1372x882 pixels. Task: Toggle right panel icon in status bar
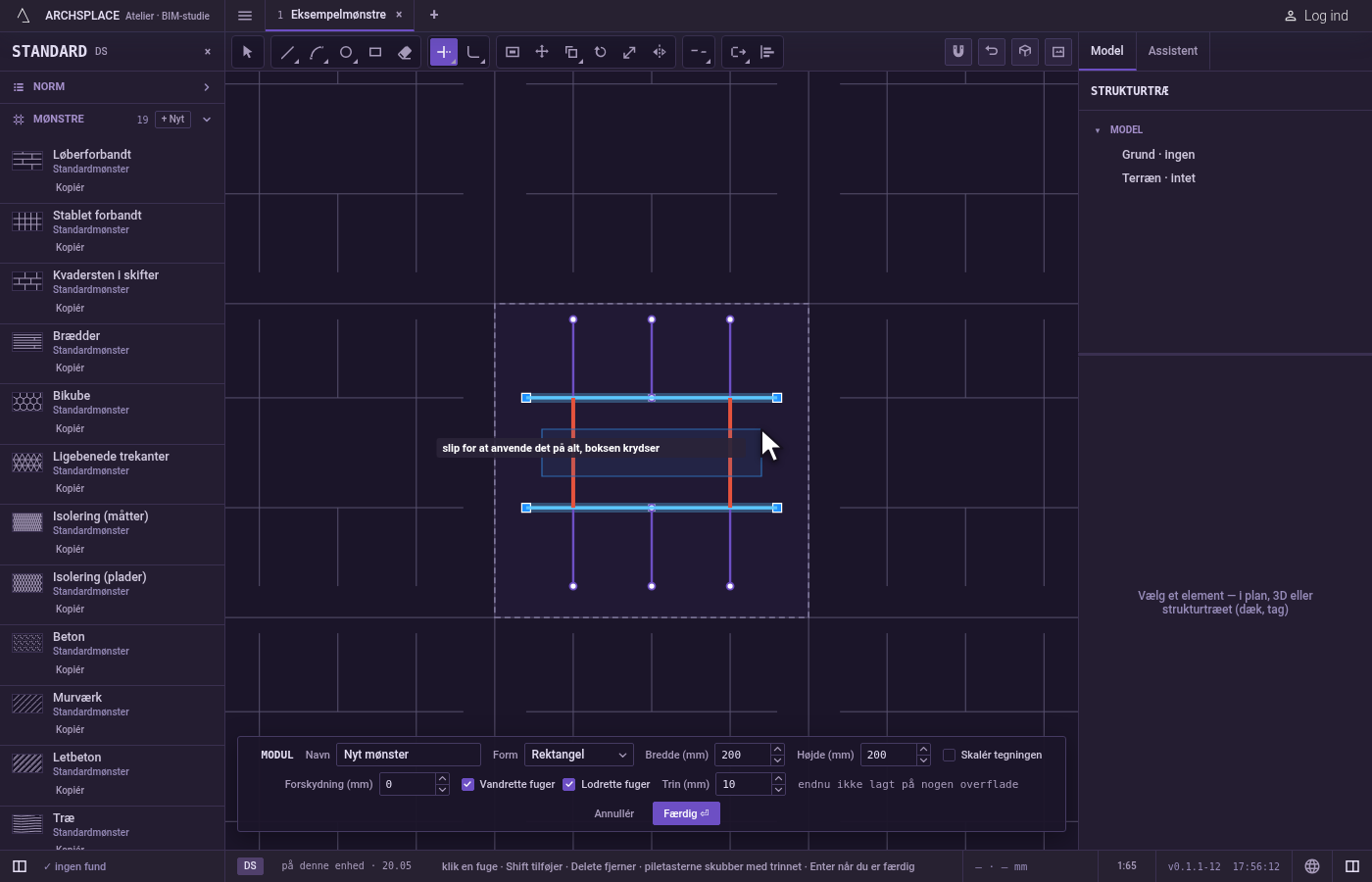(x=1352, y=866)
